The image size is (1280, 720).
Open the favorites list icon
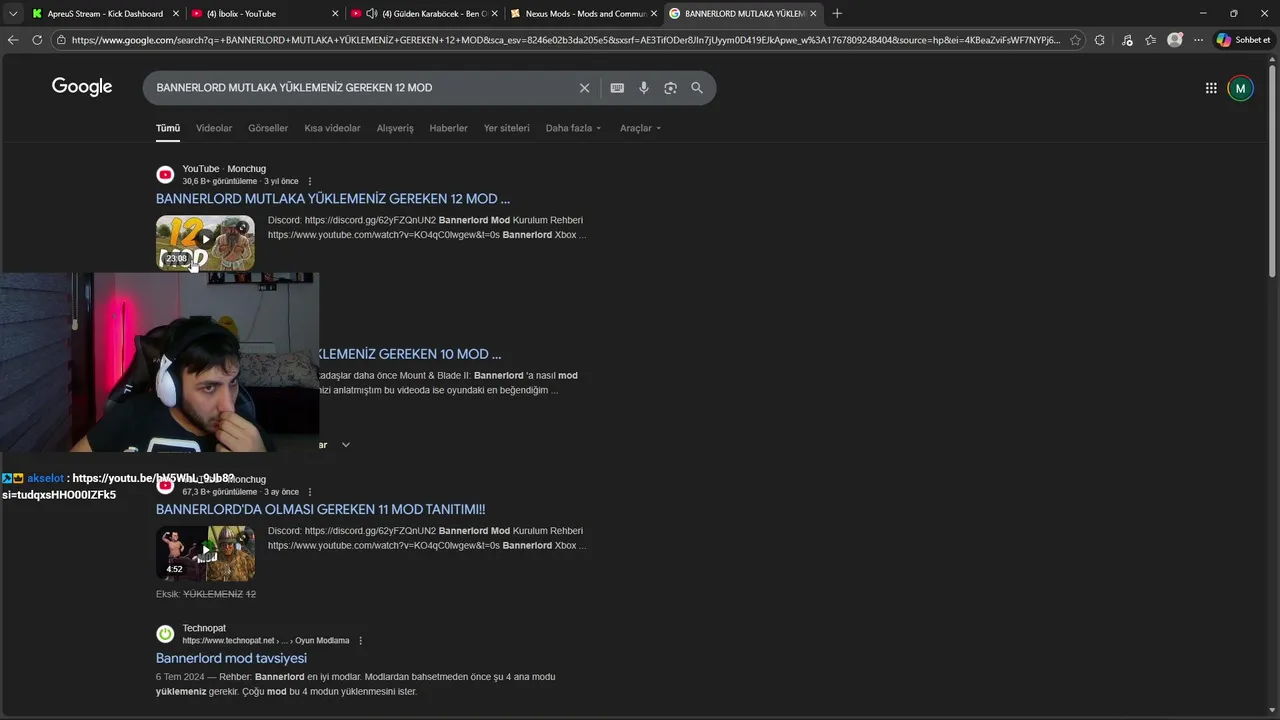pyautogui.click(x=1151, y=40)
